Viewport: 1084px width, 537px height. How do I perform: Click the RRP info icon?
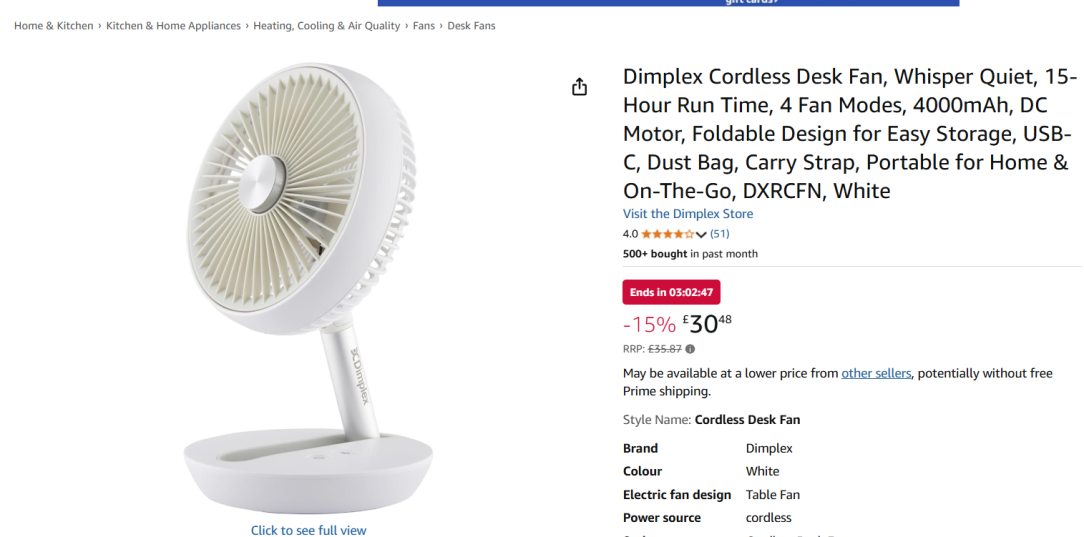click(x=690, y=349)
